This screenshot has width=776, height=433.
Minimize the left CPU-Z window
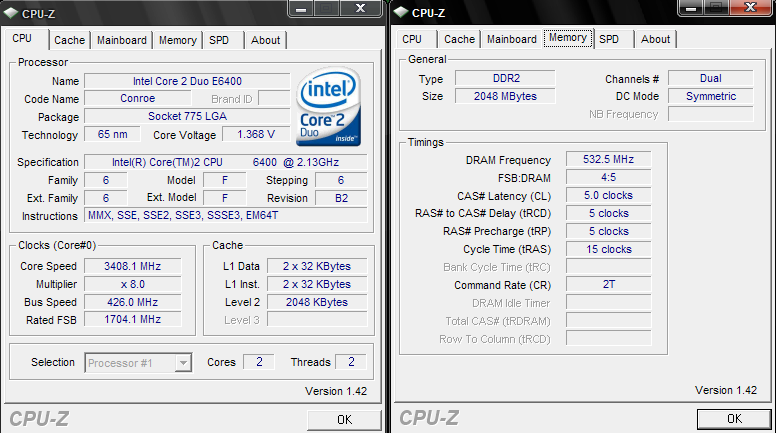coord(301,9)
